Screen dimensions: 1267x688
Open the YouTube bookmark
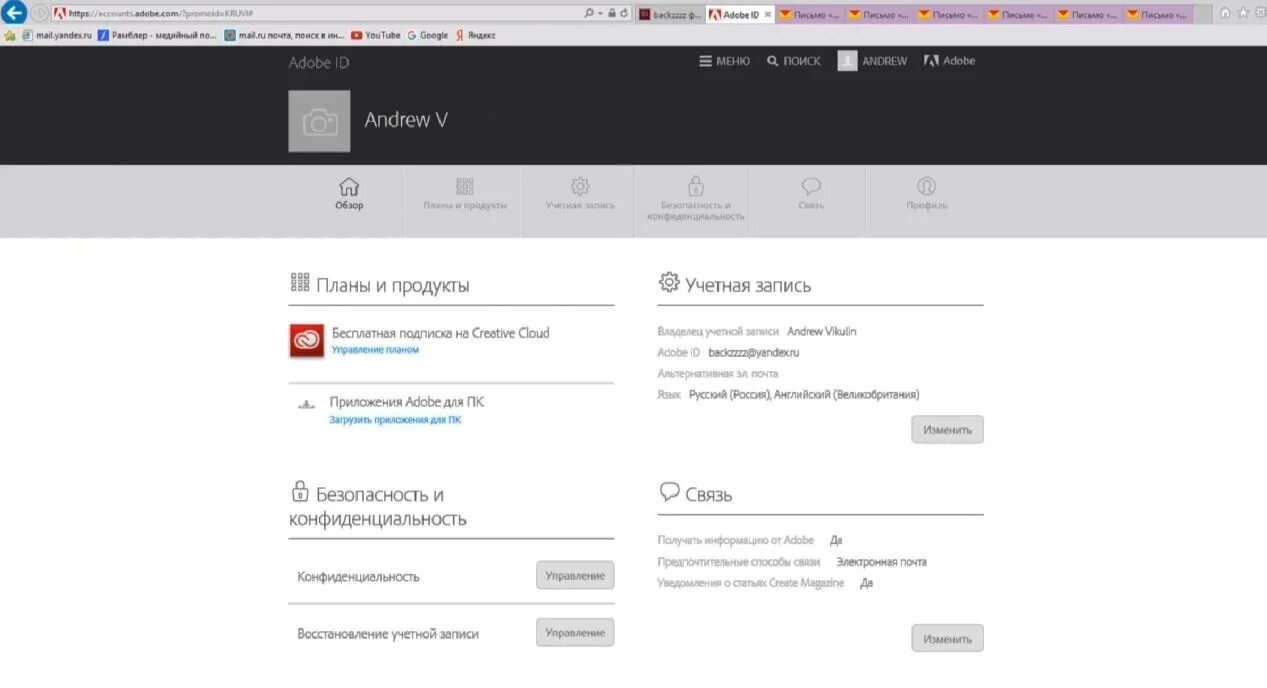[375, 35]
